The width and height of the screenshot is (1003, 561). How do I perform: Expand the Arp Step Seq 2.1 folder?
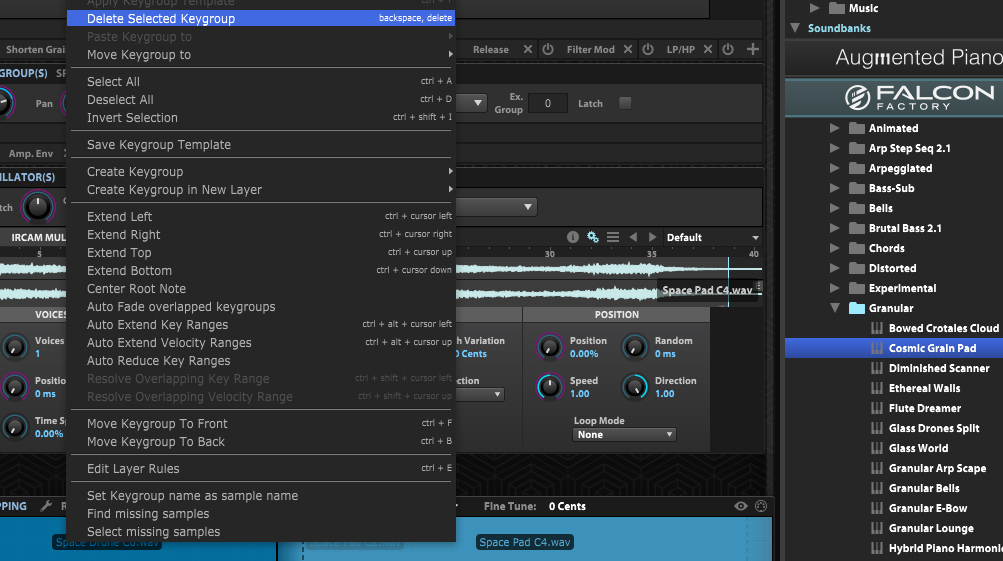835,148
